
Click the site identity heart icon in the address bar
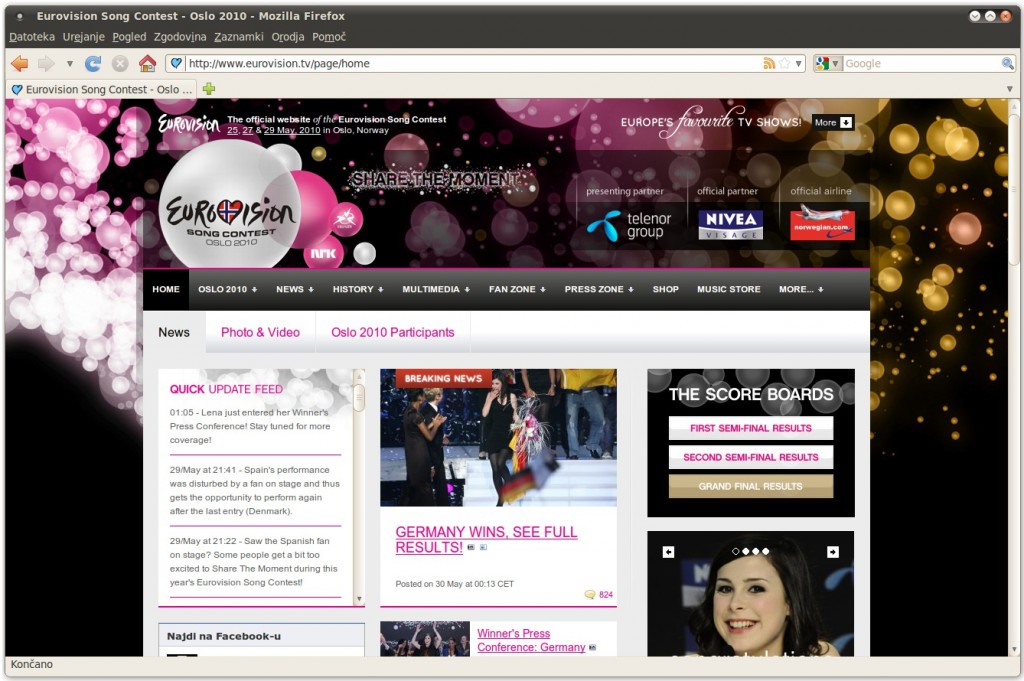tap(176, 63)
